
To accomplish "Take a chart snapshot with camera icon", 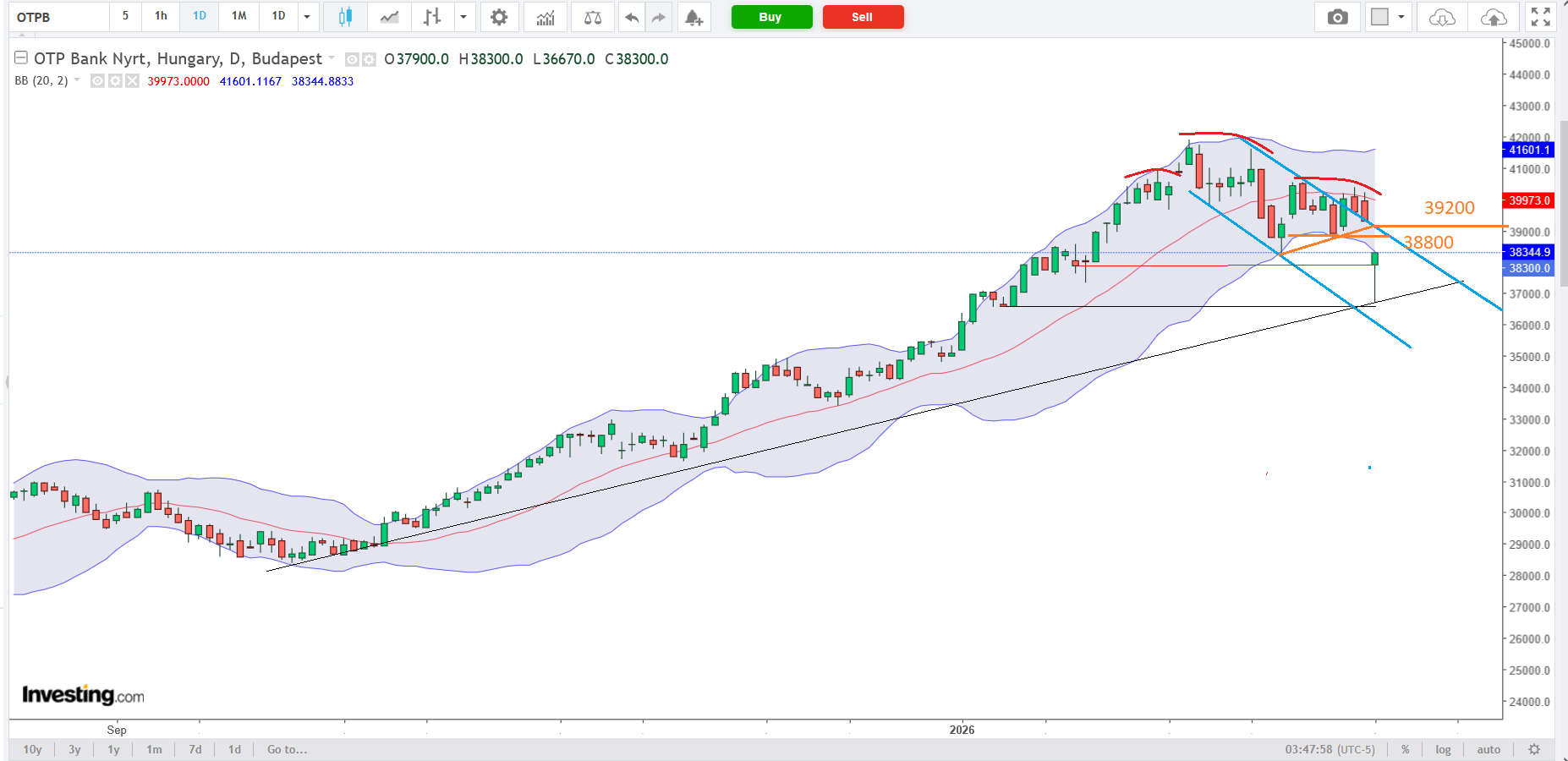I will pos(1337,17).
